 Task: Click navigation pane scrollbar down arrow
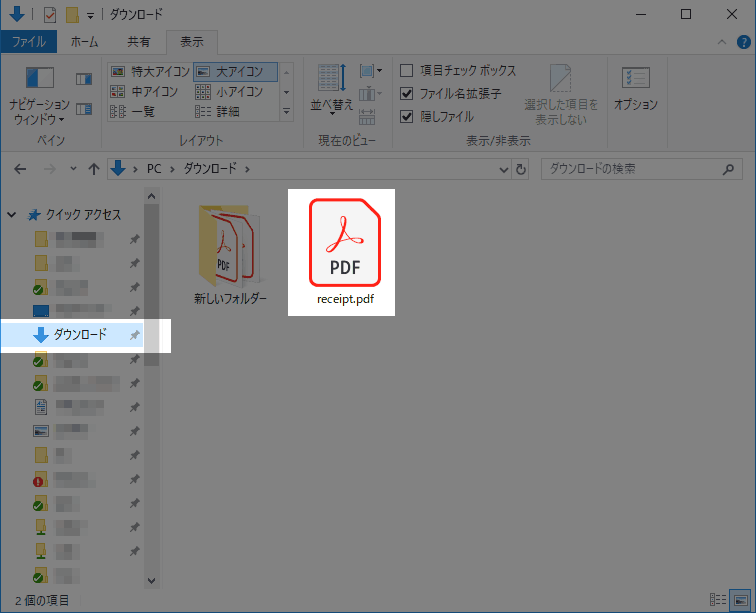(x=151, y=581)
